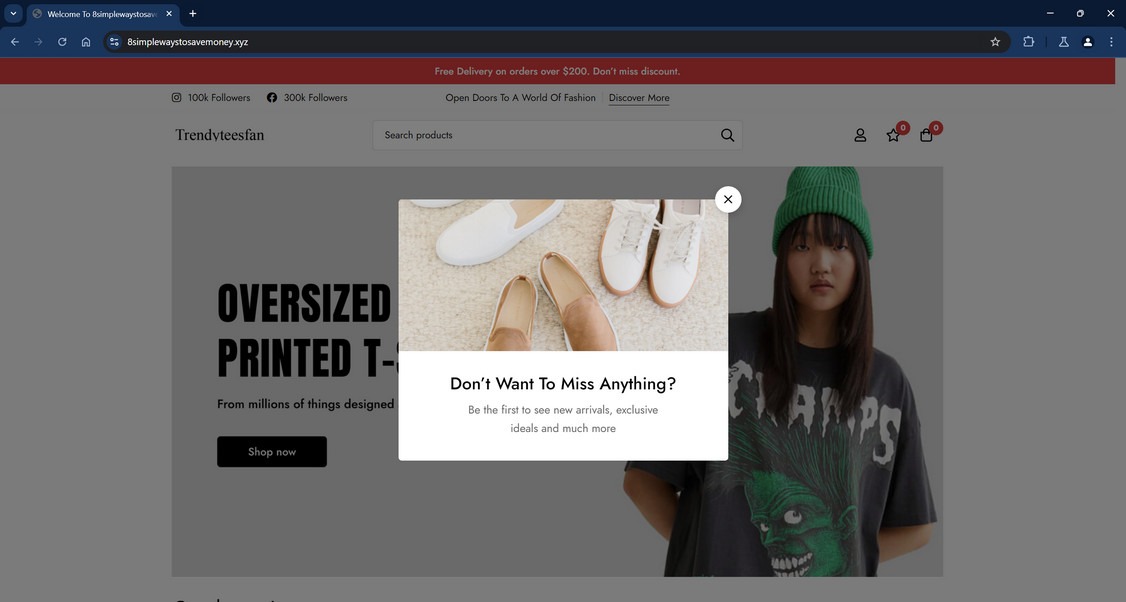Click the 300k Followers text
Image resolution: width=1126 pixels, height=602 pixels.
(x=315, y=98)
